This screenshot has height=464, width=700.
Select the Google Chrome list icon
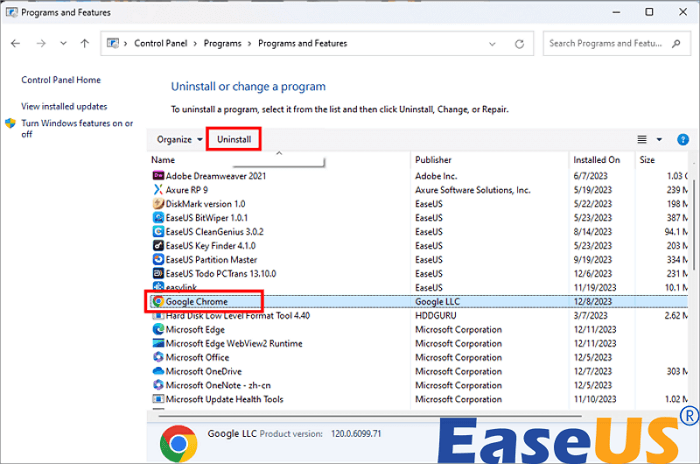(158, 301)
